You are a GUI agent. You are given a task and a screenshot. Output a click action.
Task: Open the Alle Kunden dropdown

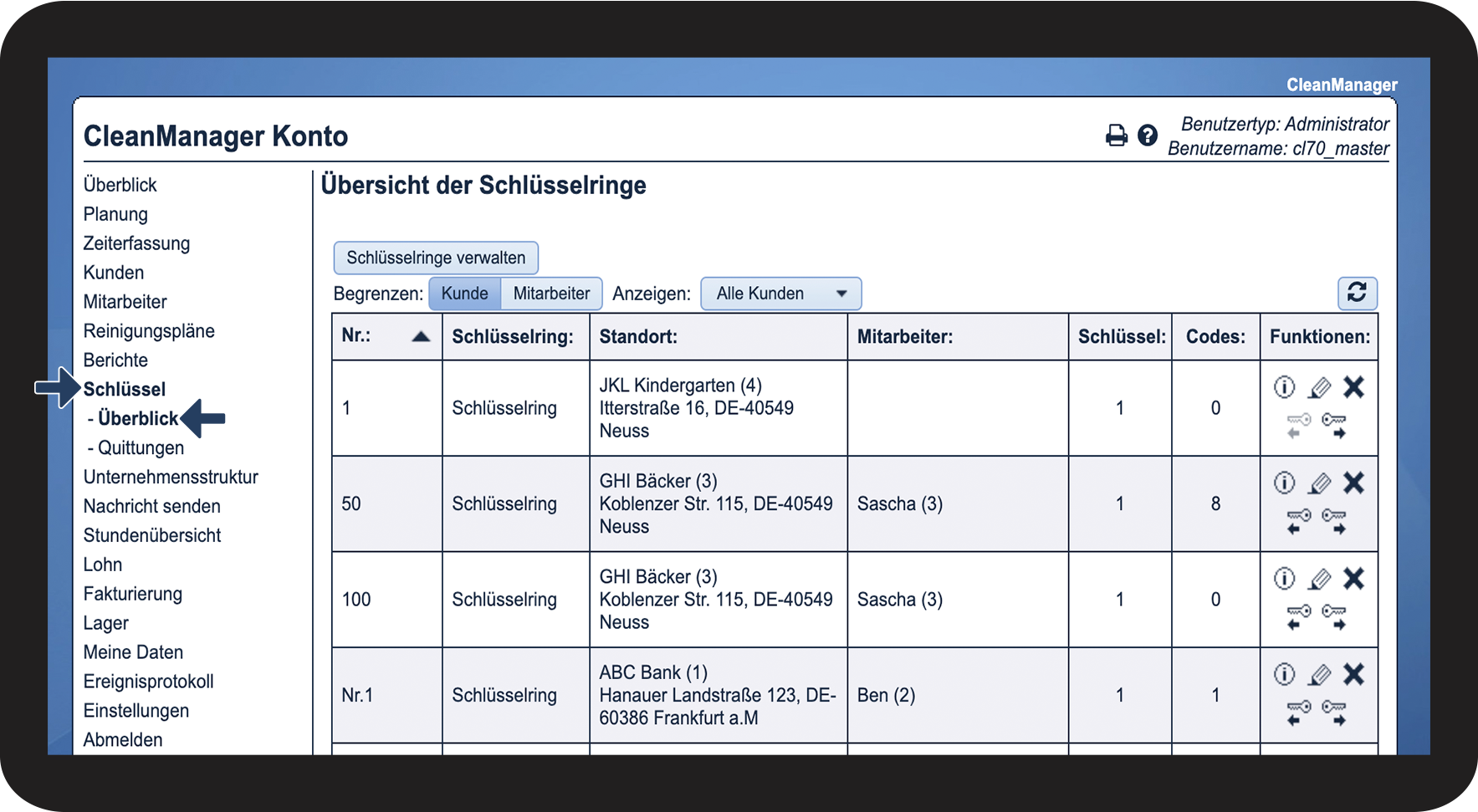click(780, 294)
